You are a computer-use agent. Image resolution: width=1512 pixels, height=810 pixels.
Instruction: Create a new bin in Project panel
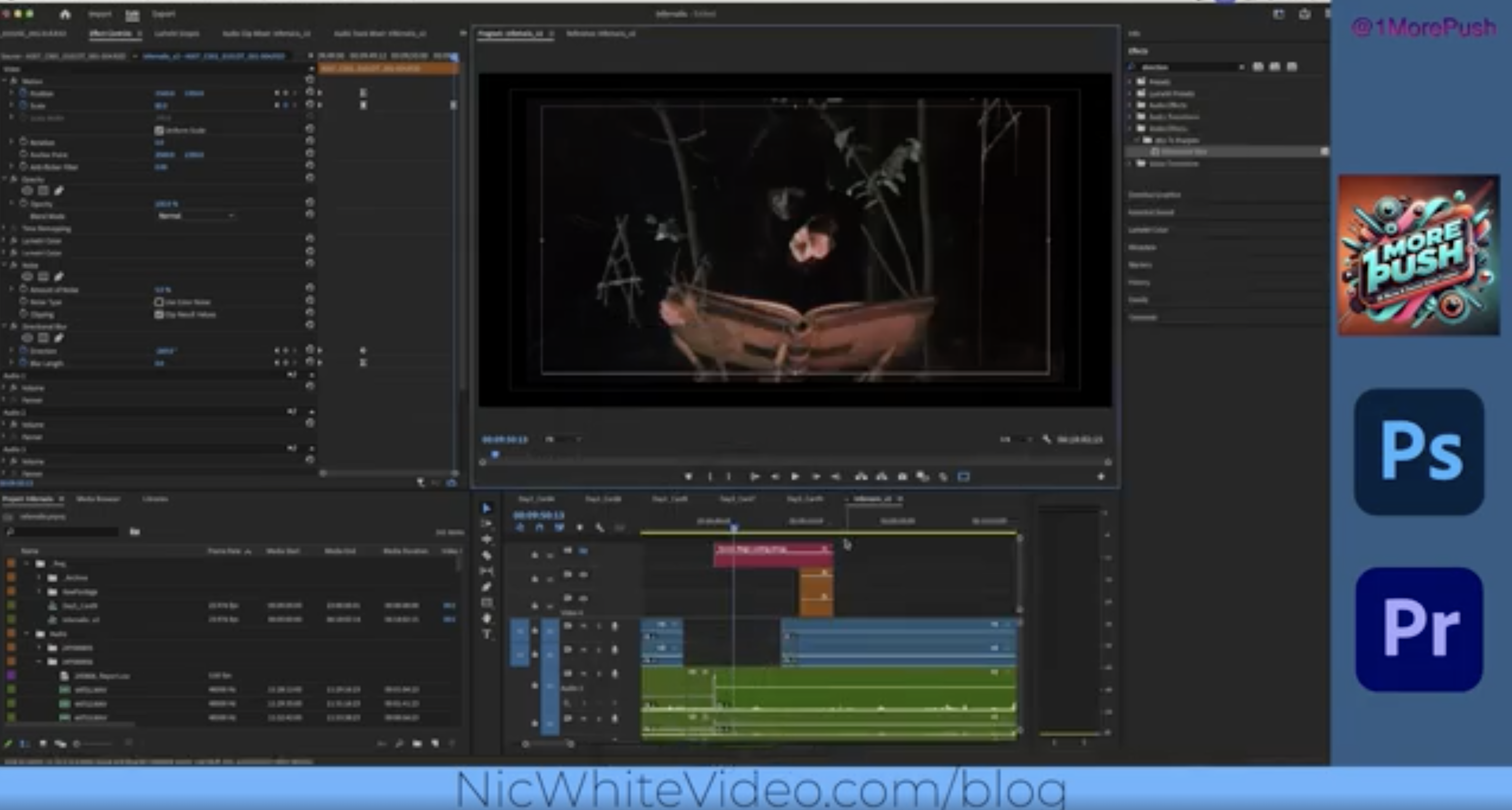click(x=417, y=743)
